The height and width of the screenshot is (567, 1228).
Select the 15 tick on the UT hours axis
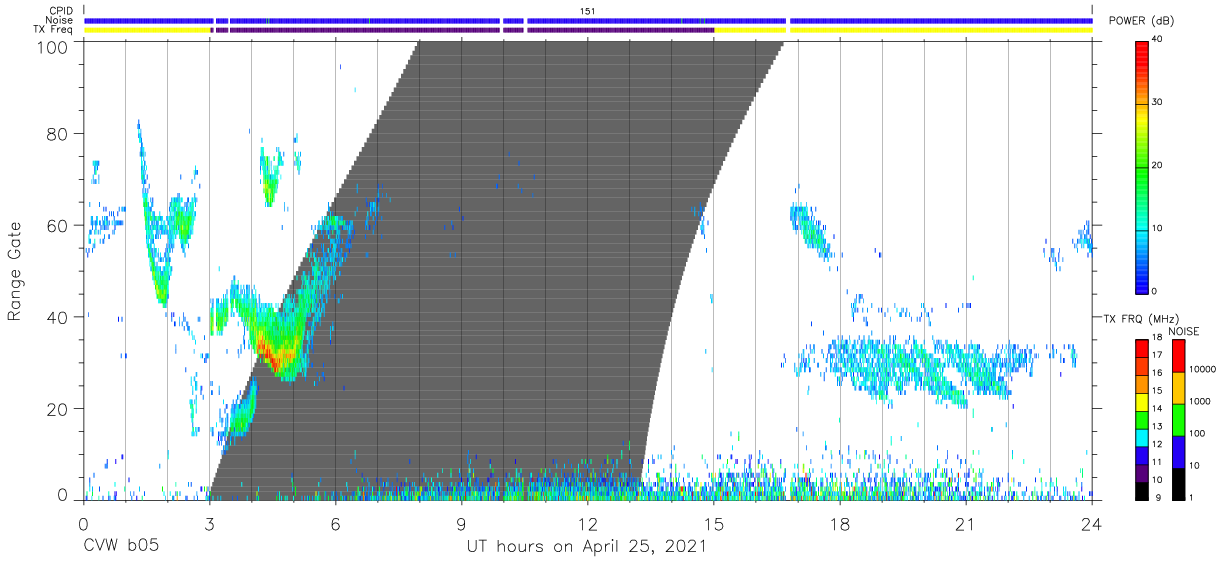click(714, 523)
